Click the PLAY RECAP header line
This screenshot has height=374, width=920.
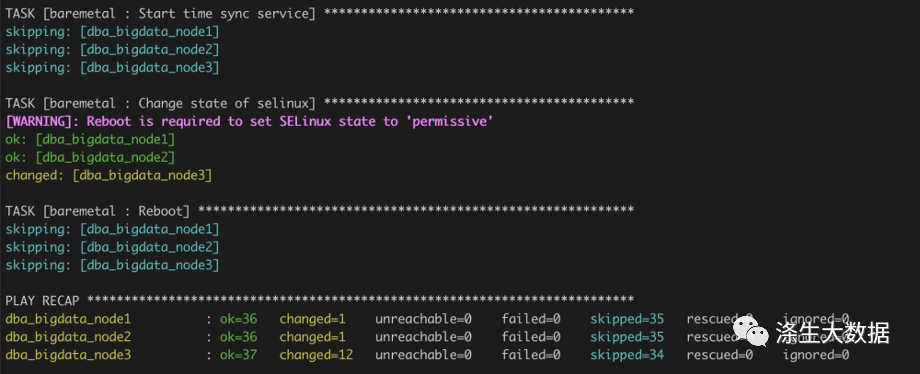click(319, 301)
